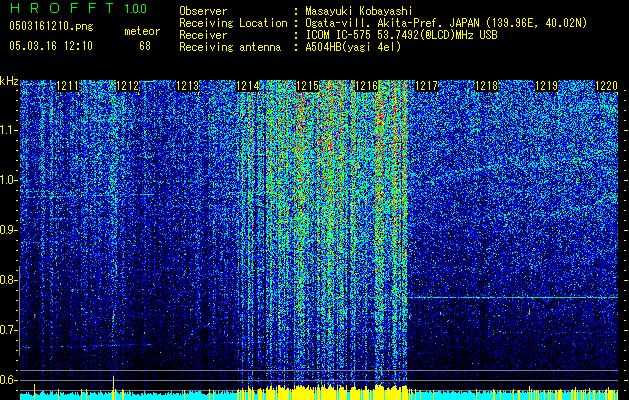Click the 'Observer' field label
The image size is (629, 400).
203,11
